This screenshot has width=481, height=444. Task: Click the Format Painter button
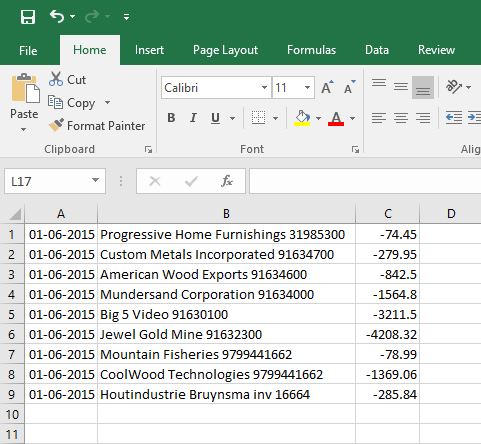point(97,126)
